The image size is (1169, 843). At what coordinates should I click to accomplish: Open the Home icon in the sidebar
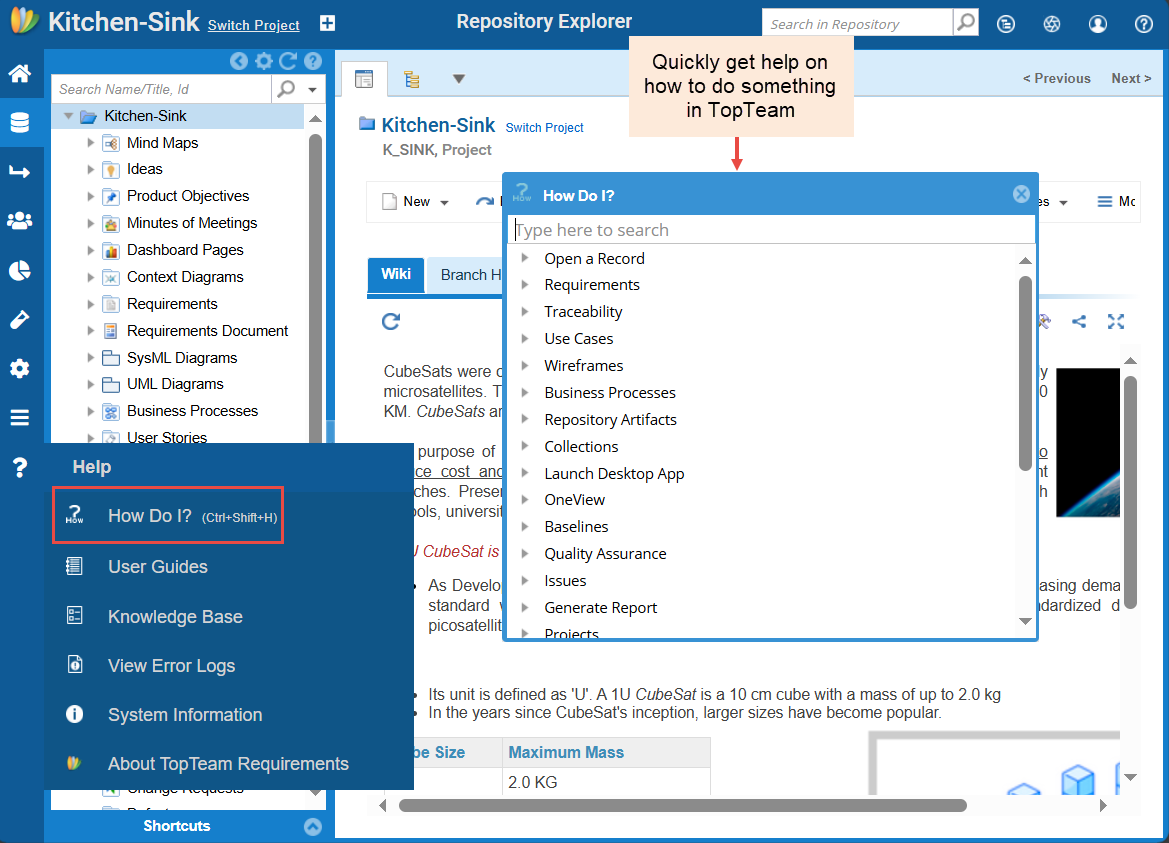[x=20, y=73]
